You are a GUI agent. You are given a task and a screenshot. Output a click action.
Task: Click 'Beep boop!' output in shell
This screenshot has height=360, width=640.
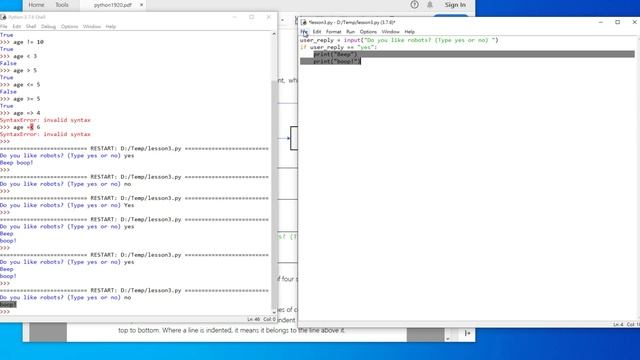pos(16,163)
